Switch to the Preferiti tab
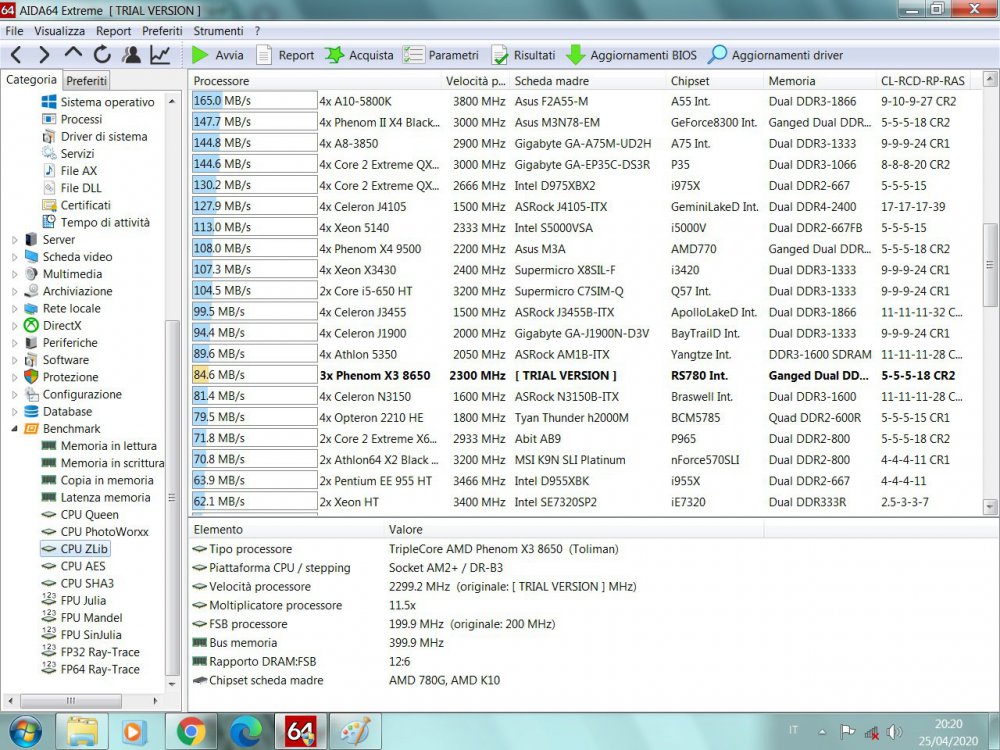The height and width of the screenshot is (750, 1000). point(87,81)
